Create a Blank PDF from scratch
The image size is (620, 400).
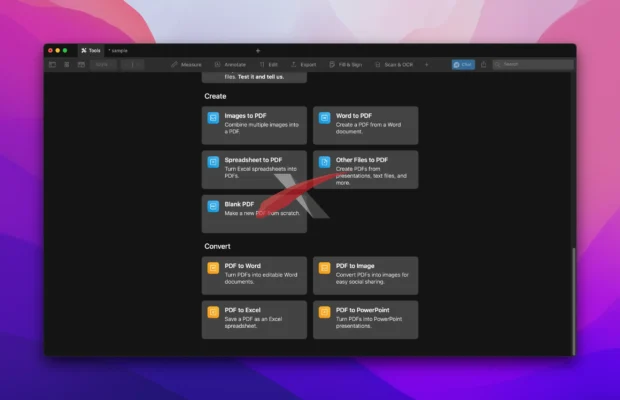point(254,214)
